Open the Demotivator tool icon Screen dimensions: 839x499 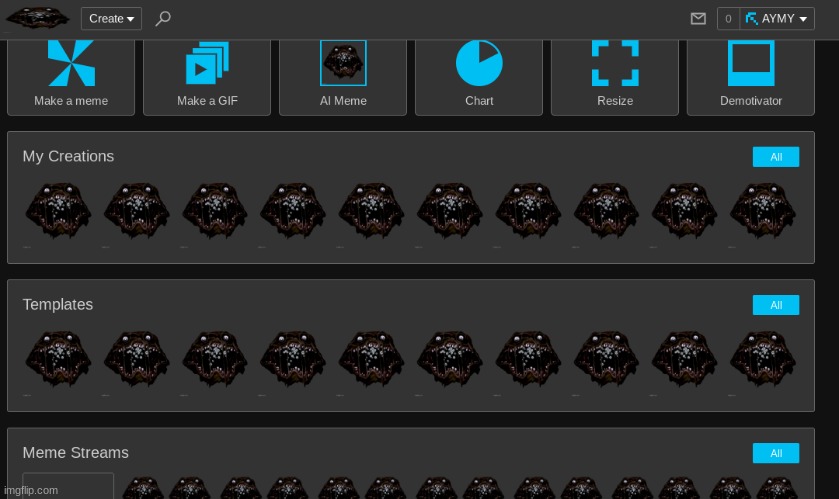pyautogui.click(x=751, y=63)
